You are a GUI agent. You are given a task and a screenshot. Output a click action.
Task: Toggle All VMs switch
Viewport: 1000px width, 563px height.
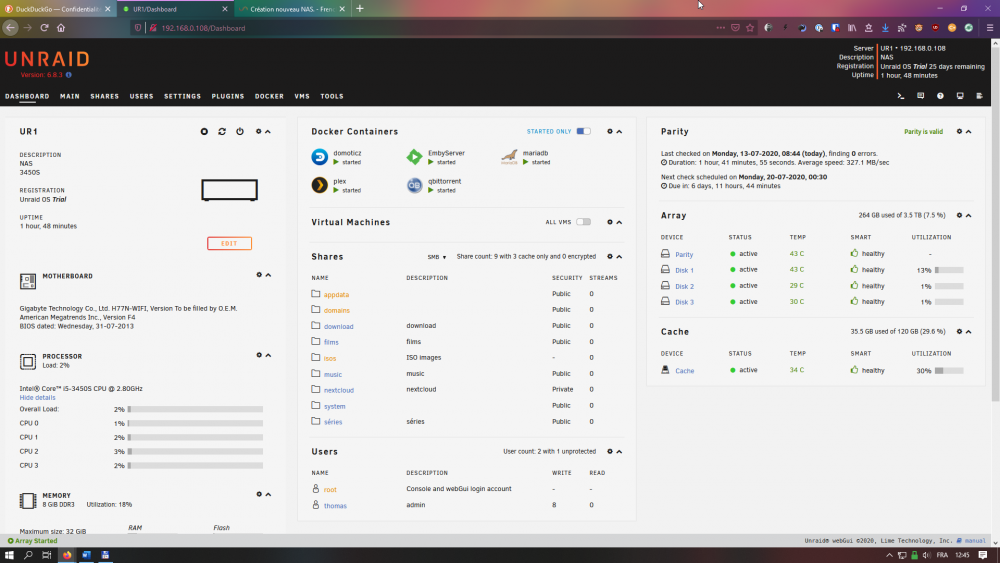click(x=584, y=222)
